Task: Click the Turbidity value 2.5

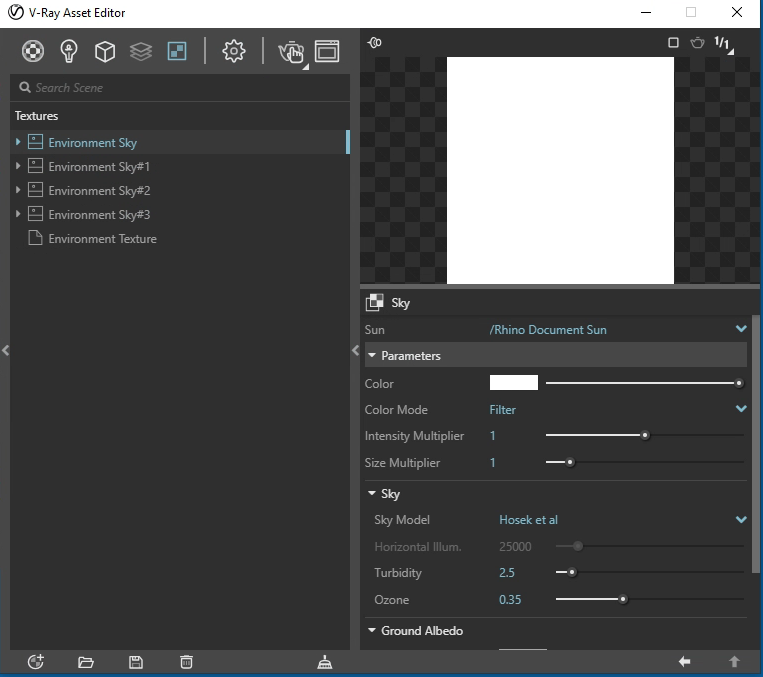Action: pos(507,573)
